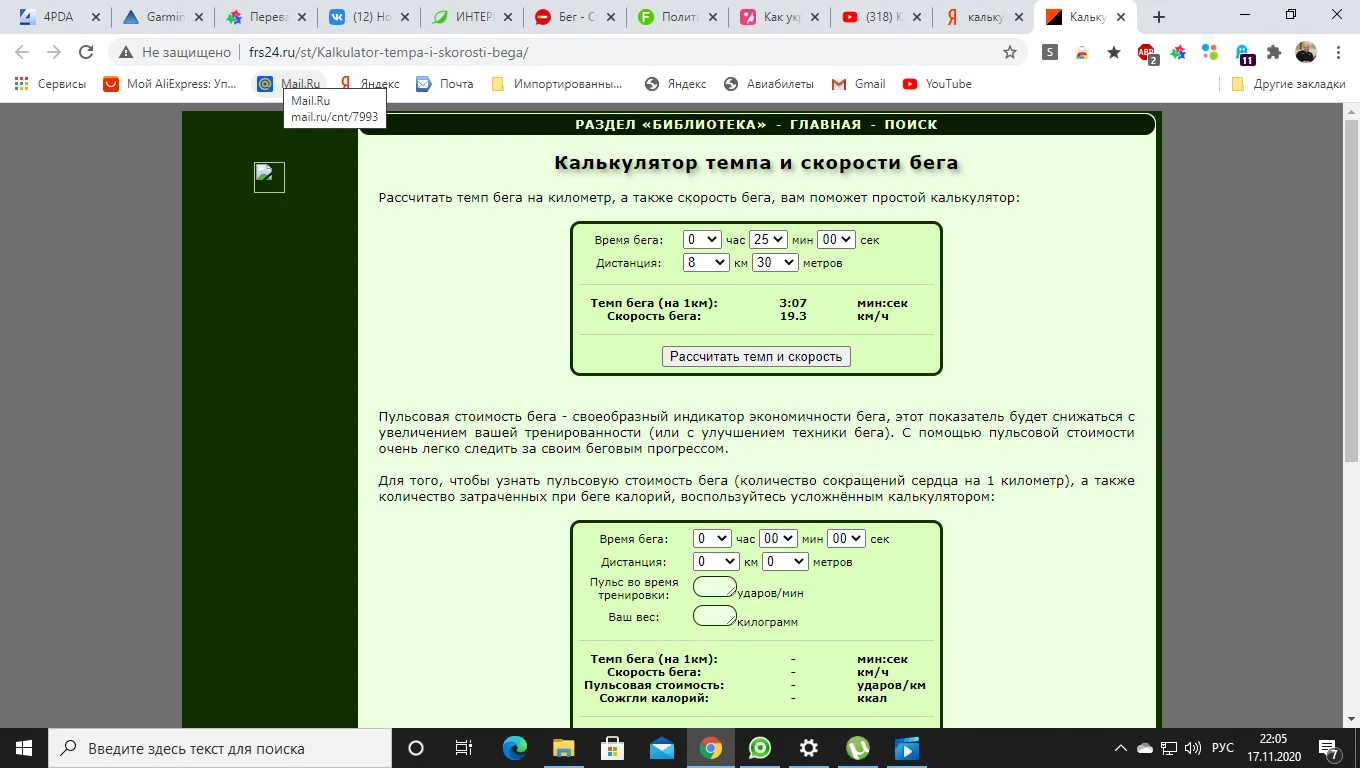Click the broken image on the green sidebar
Image resolution: width=1360 pixels, height=768 pixels.
coord(269,177)
